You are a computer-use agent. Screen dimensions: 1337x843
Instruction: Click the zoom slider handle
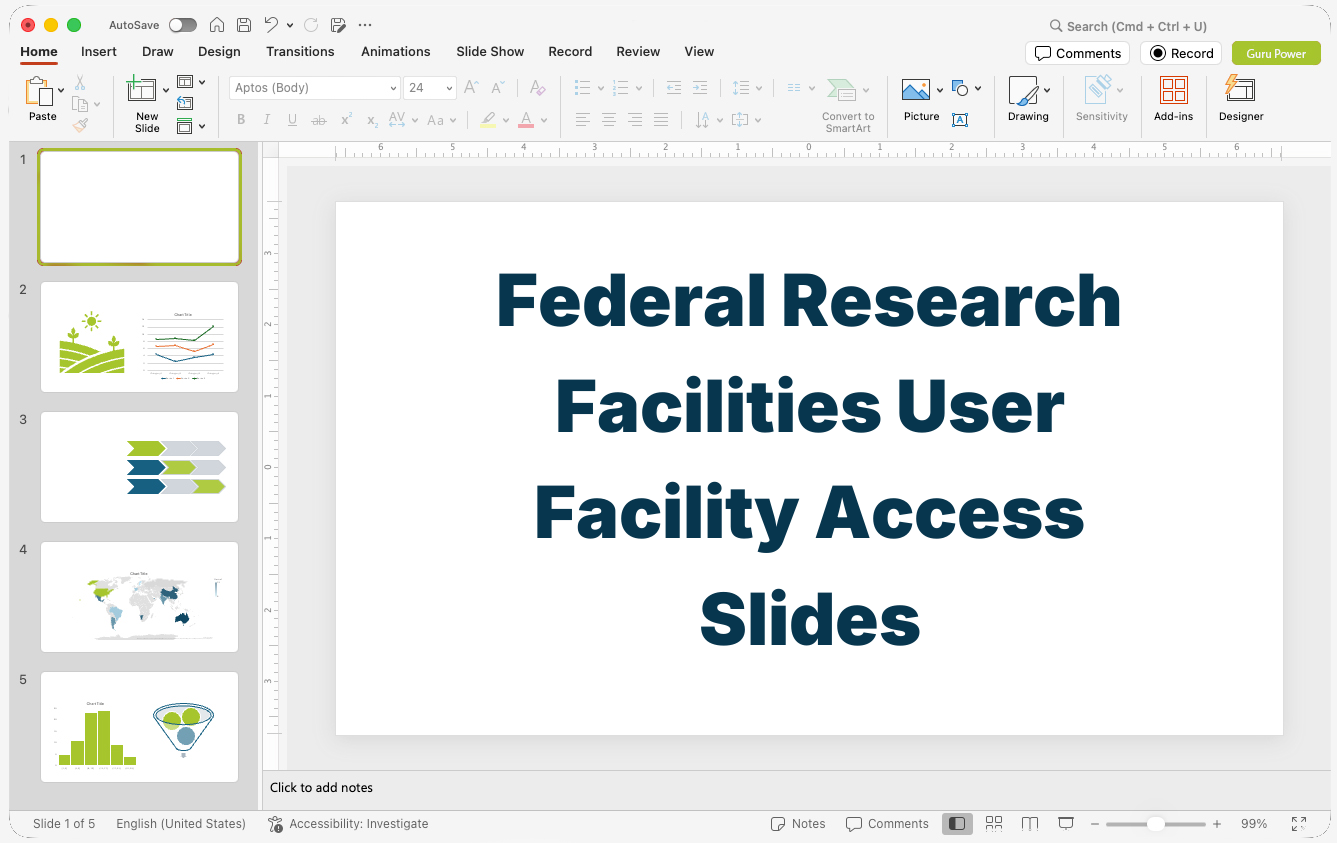point(1156,824)
